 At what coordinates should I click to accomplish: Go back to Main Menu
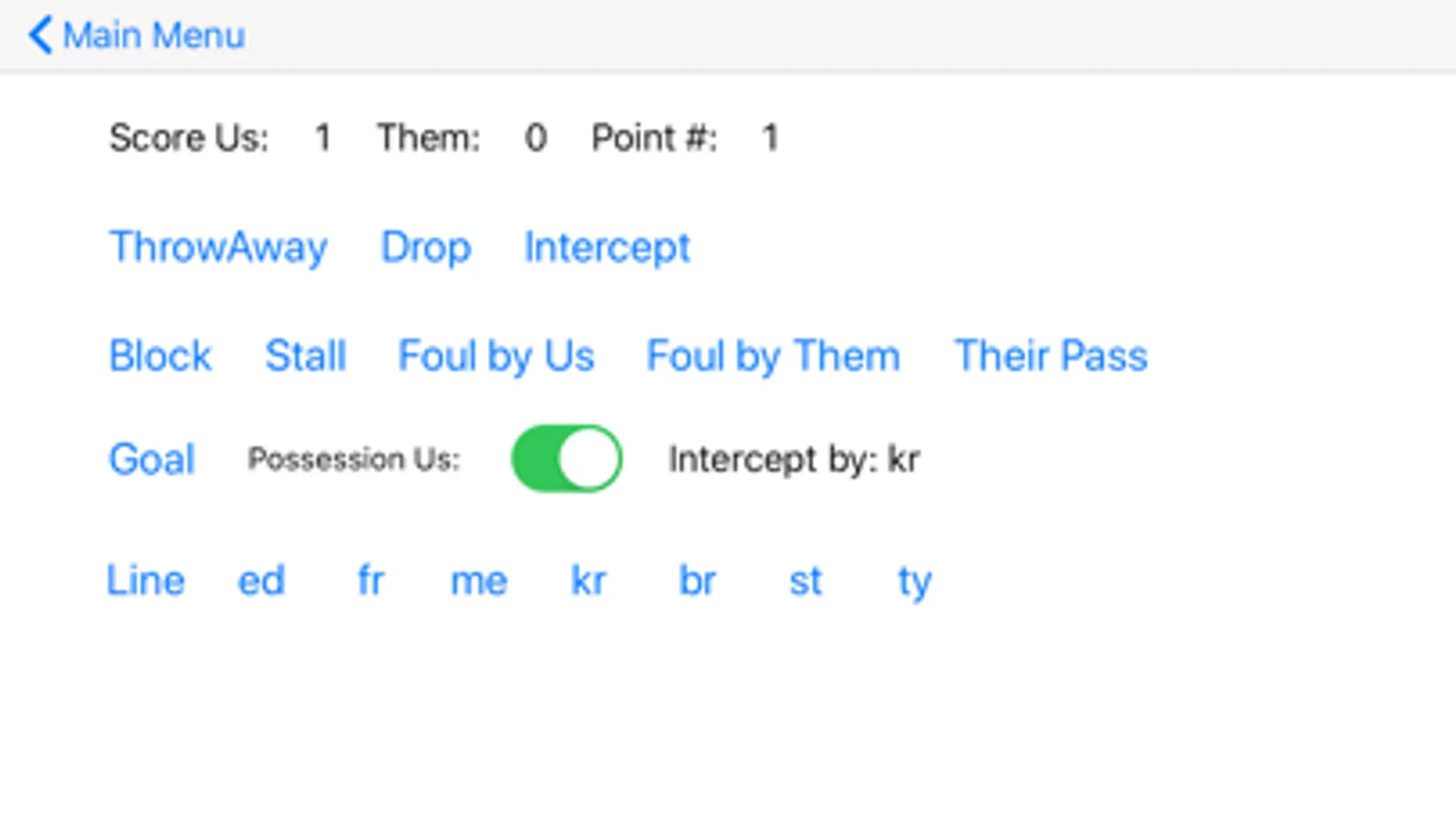click(137, 36)
